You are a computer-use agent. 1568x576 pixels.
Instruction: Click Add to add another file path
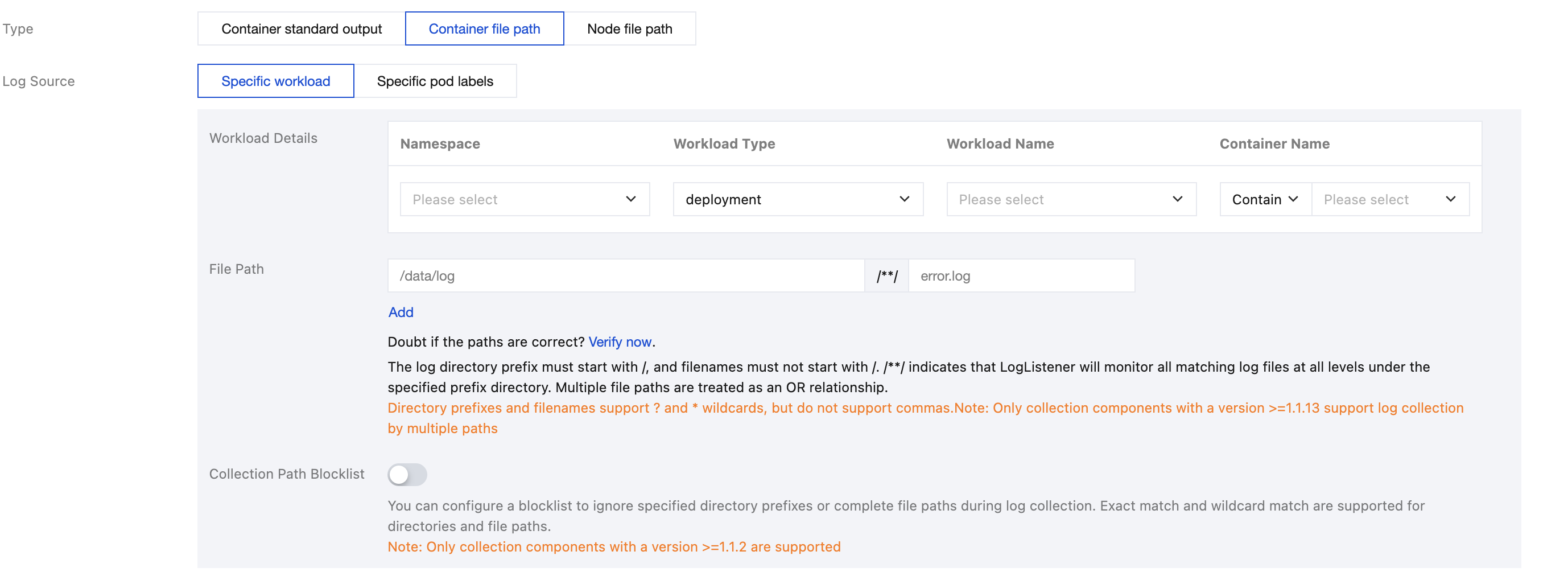[x=401, y=312]
